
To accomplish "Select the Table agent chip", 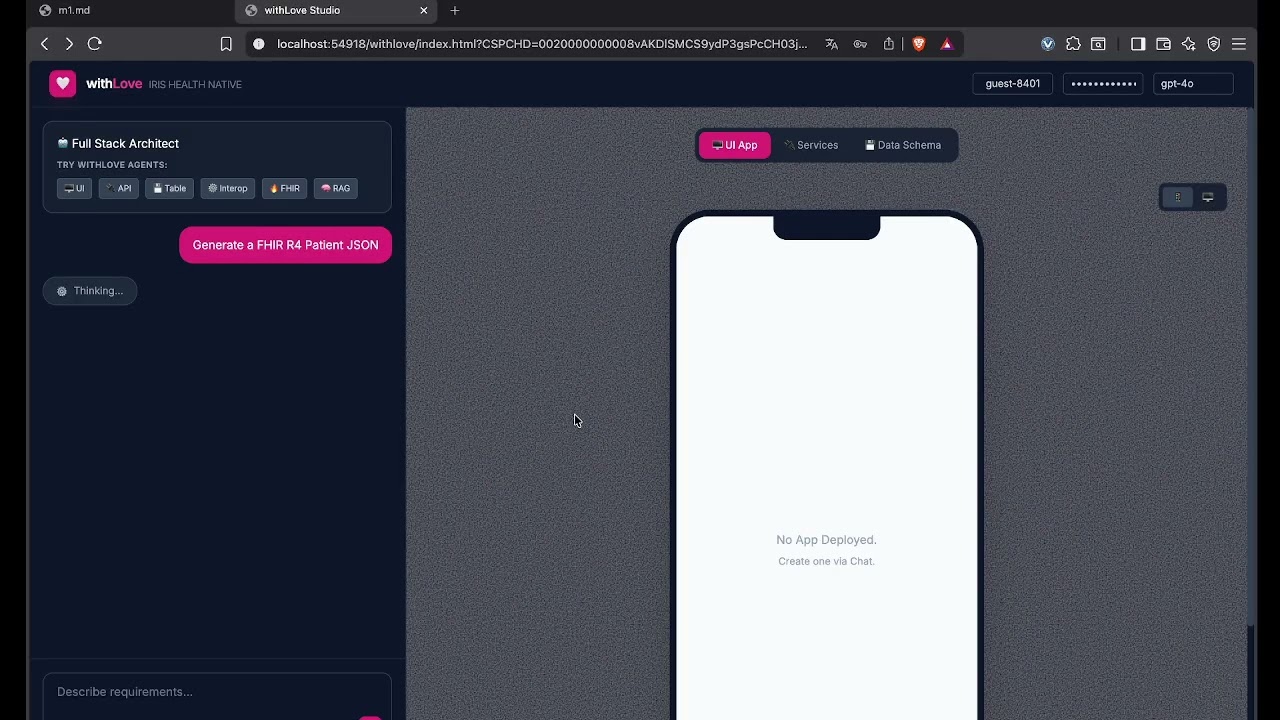I will [x=169, y=188].
